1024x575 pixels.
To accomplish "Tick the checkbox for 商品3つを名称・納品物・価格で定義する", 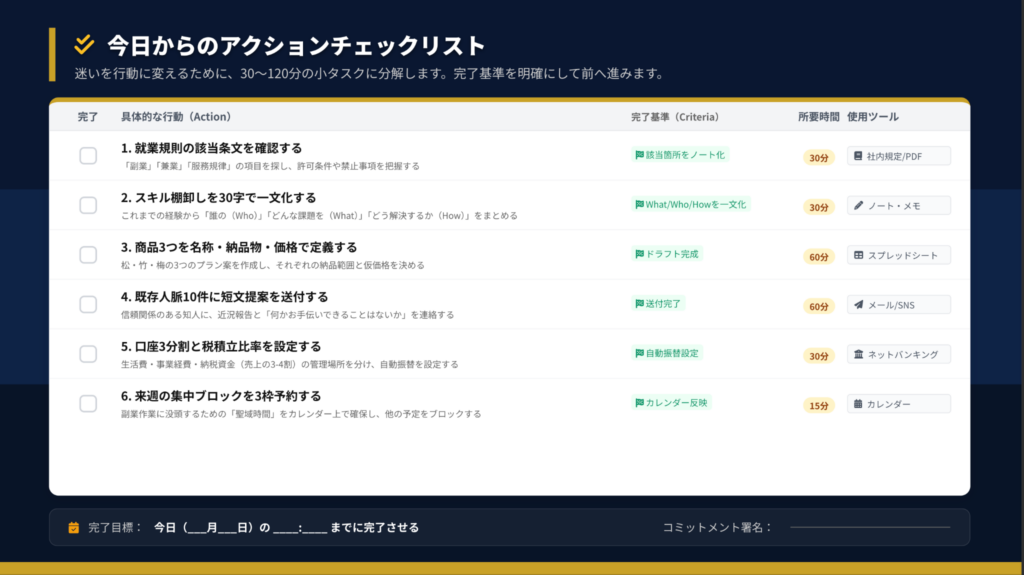I will 88,255.
